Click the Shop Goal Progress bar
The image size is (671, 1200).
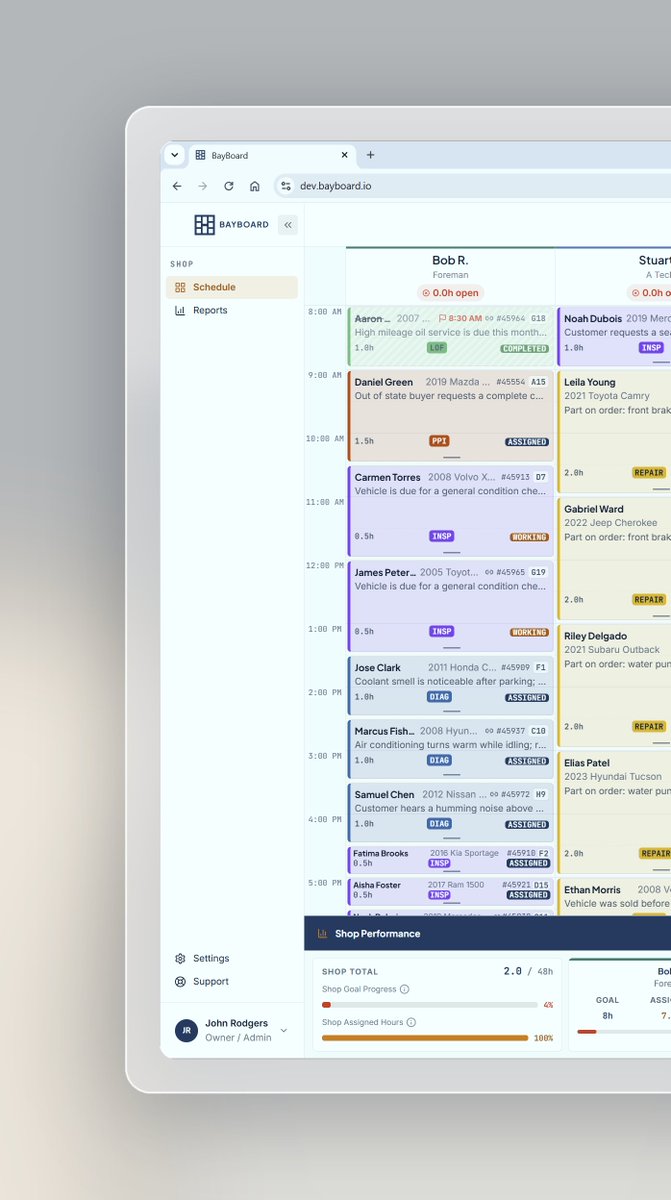click(430, 1005)
